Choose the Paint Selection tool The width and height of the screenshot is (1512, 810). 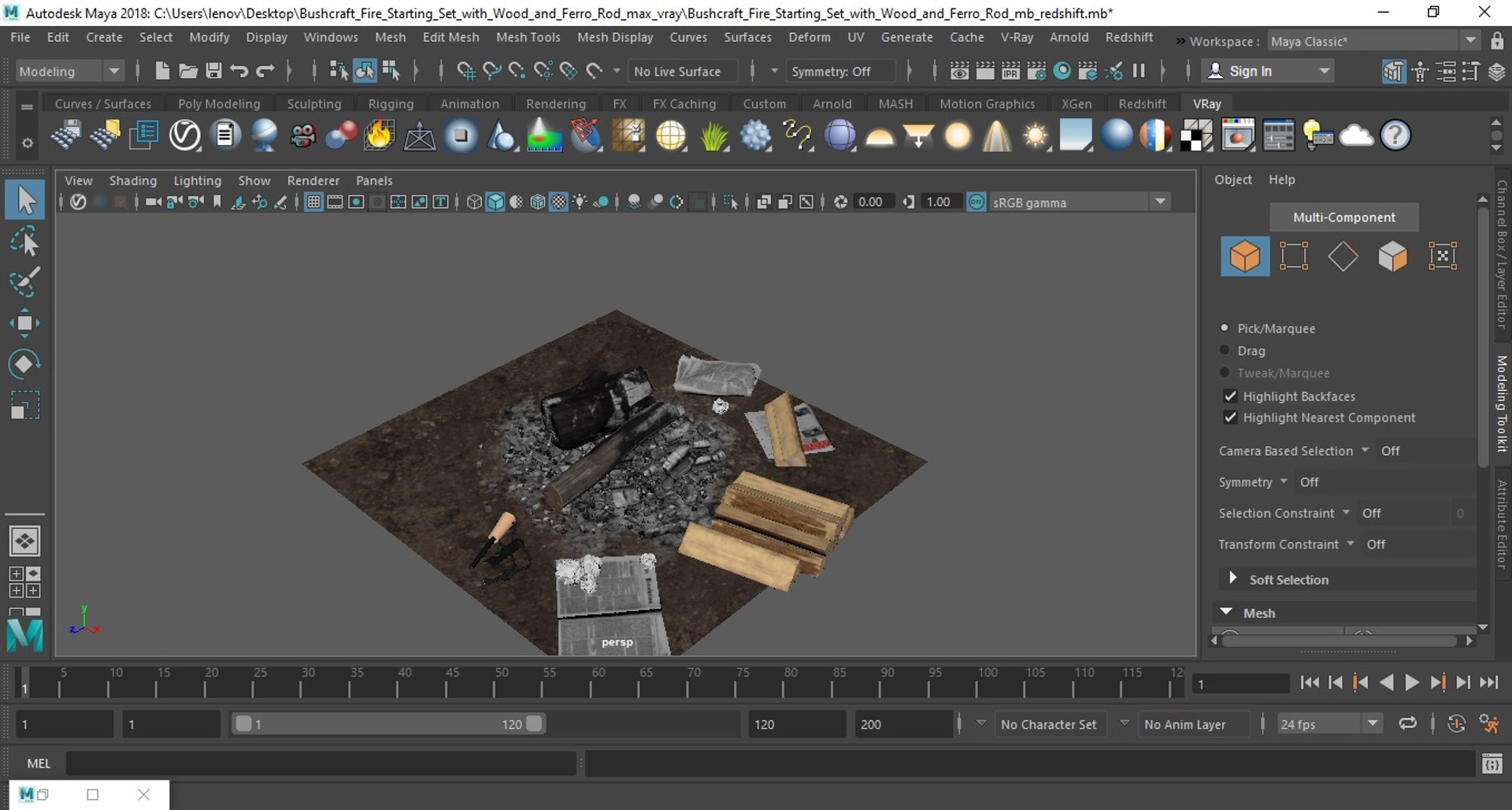coord(25,282)
